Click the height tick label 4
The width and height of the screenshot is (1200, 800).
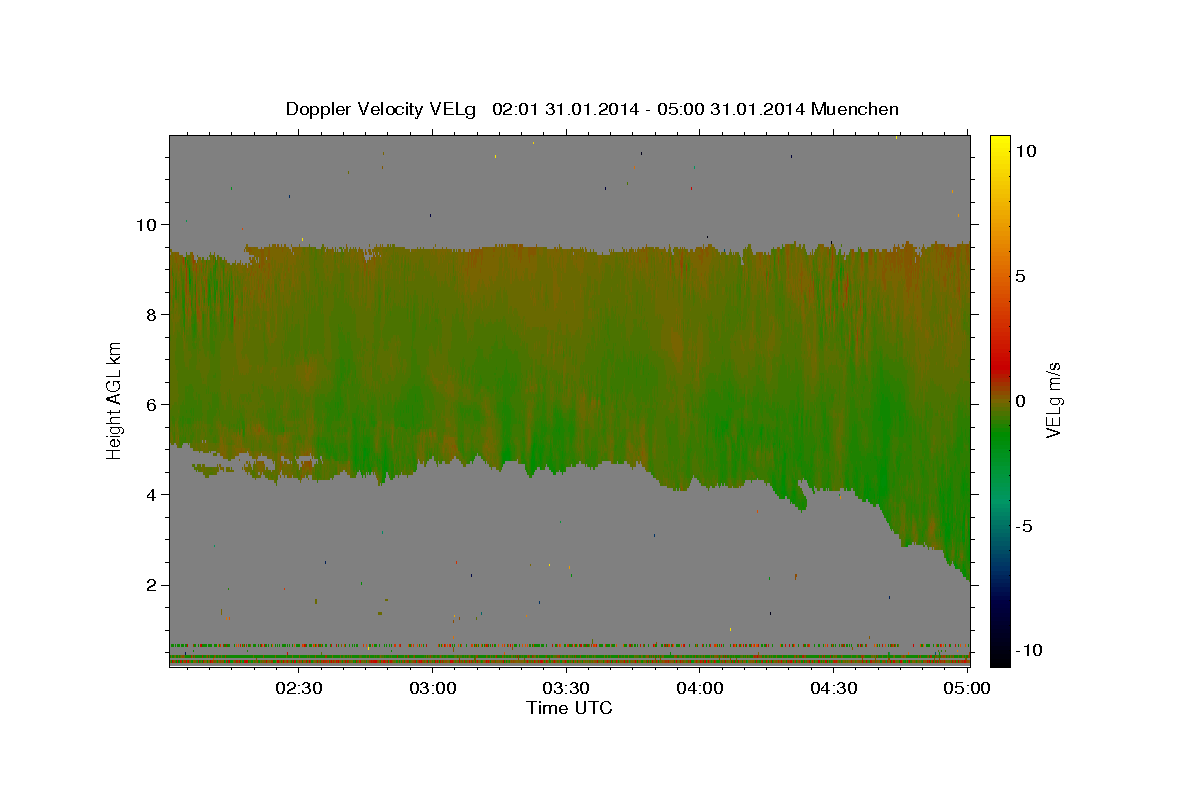[154, 494]
